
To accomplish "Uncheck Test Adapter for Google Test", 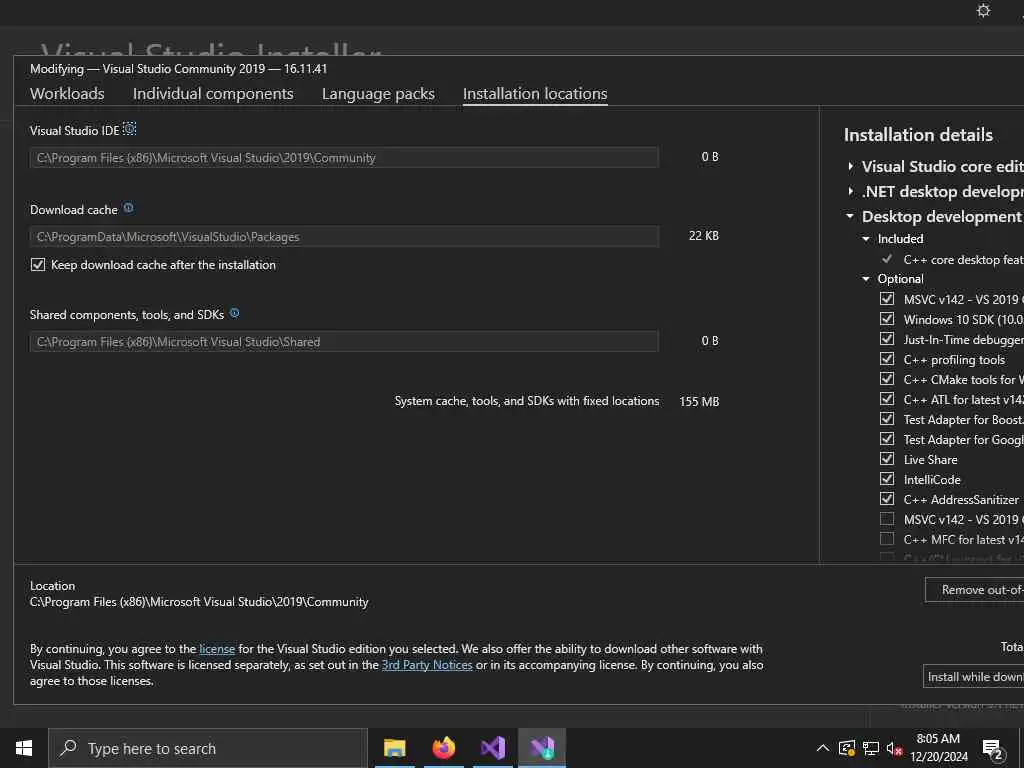I will coord(886,439).
